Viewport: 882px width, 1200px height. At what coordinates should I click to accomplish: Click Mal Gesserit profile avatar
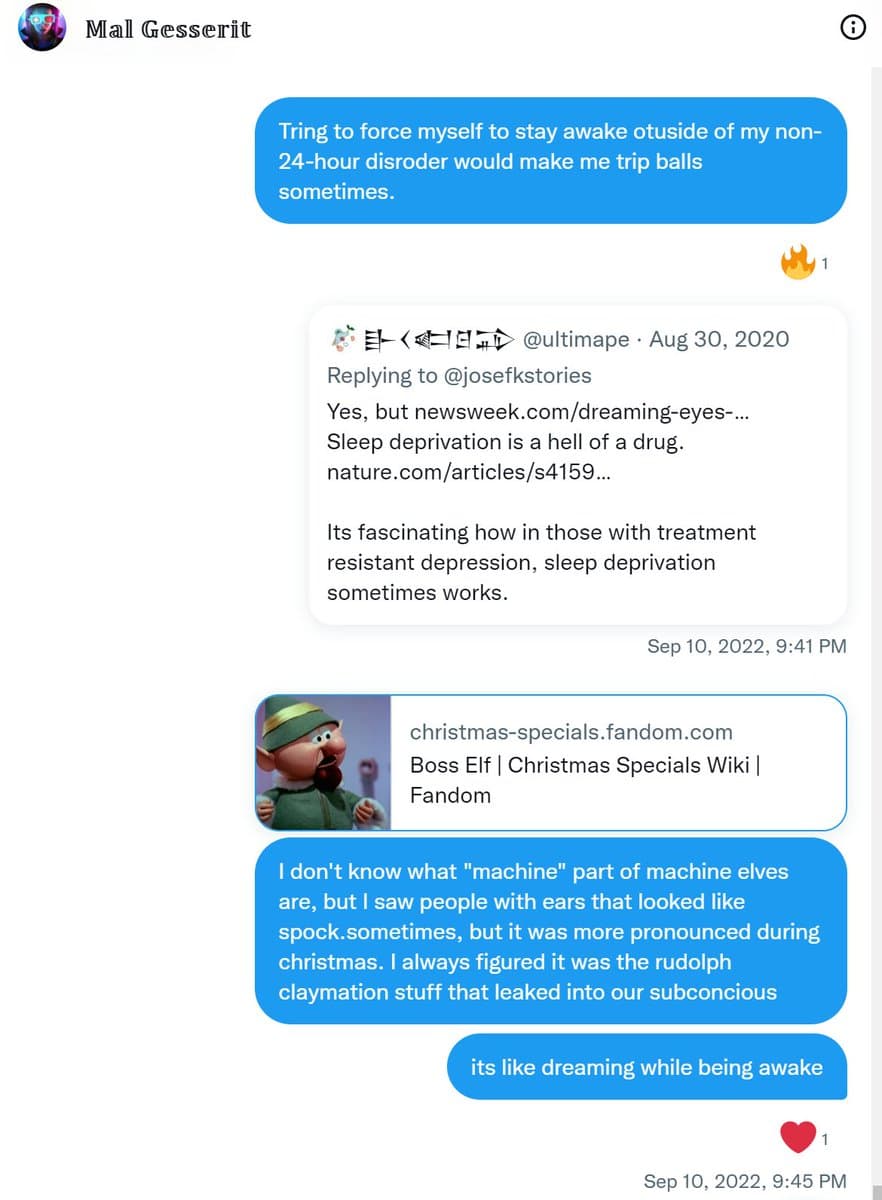(42, 27)
